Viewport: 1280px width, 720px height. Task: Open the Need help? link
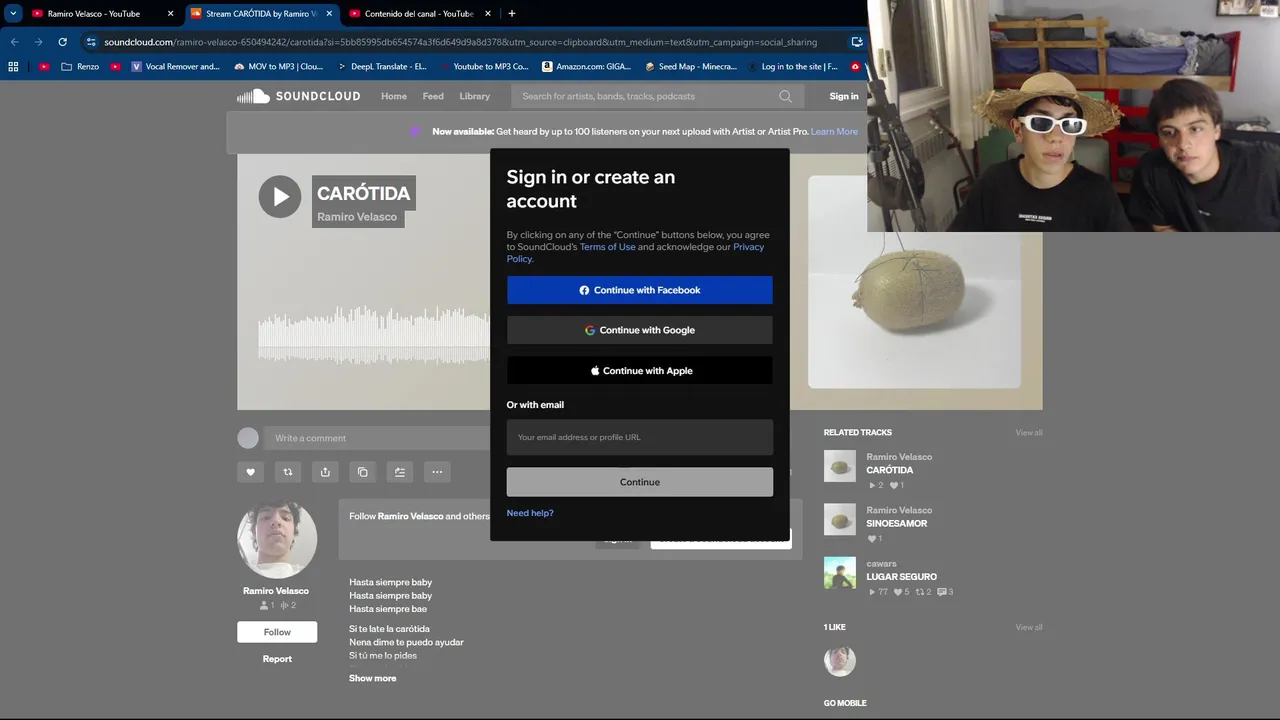(530, 513)
